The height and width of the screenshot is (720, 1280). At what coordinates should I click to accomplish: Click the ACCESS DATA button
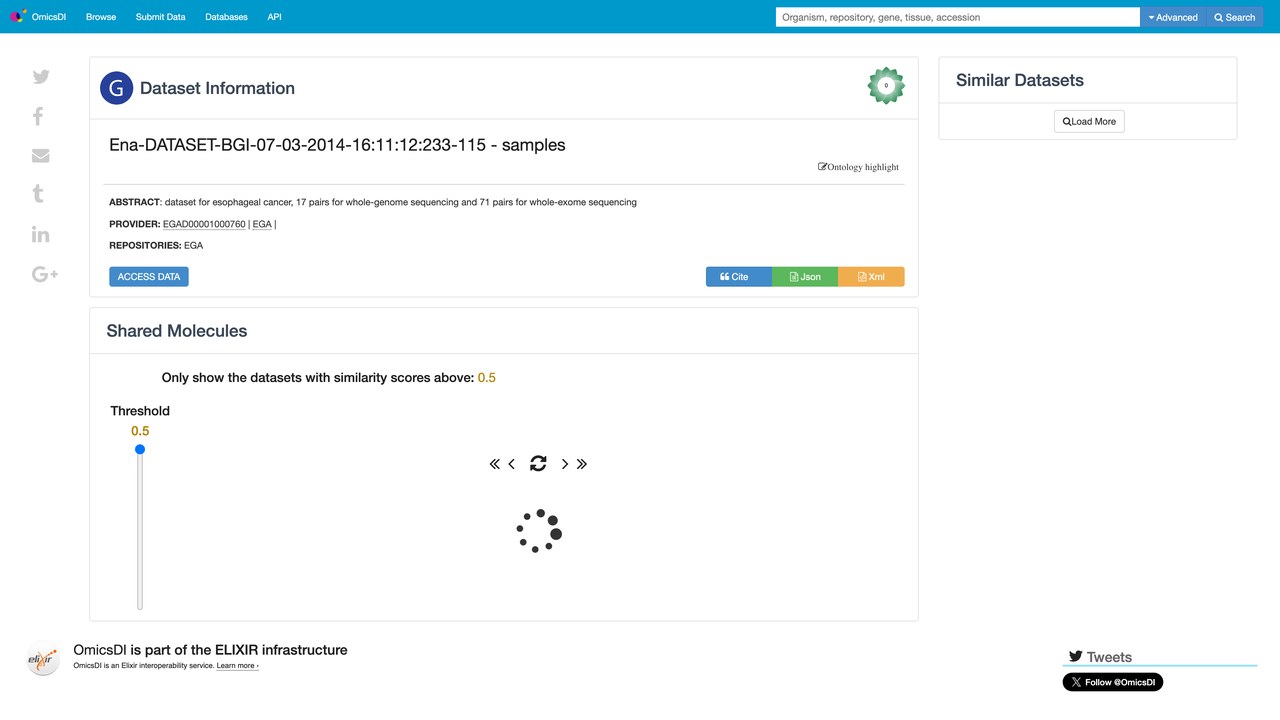149,277
